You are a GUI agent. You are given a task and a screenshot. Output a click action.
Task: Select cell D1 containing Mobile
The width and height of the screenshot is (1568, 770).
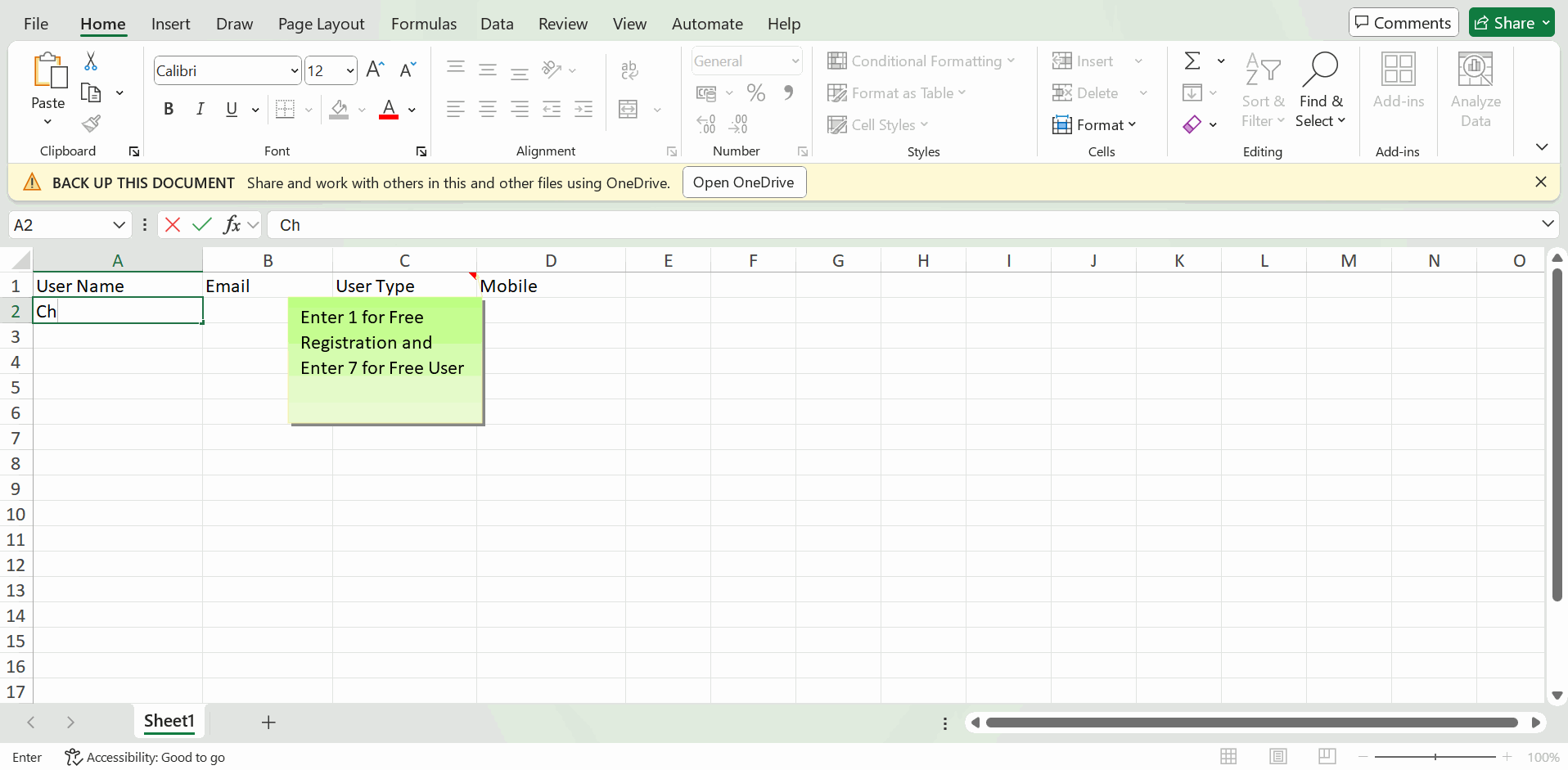click(x=550, y=286)
